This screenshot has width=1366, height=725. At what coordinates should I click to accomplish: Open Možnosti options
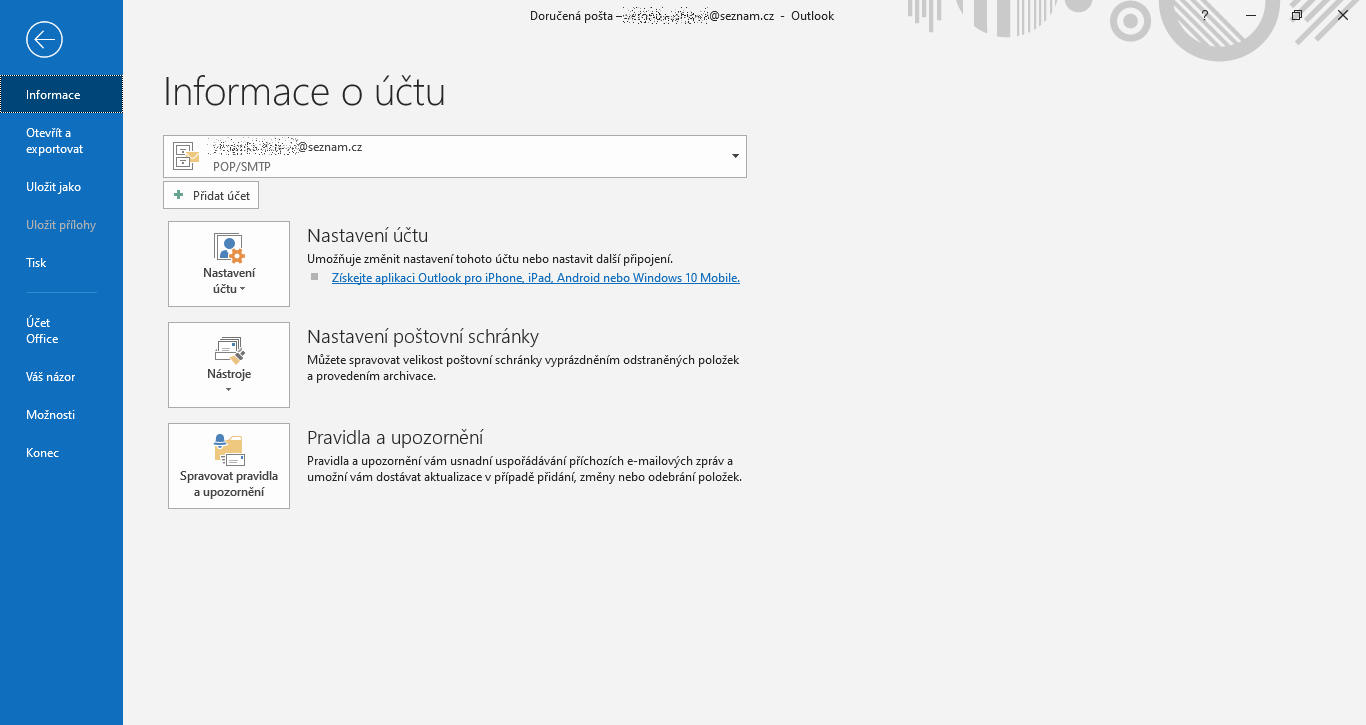[x=61, y=415]
